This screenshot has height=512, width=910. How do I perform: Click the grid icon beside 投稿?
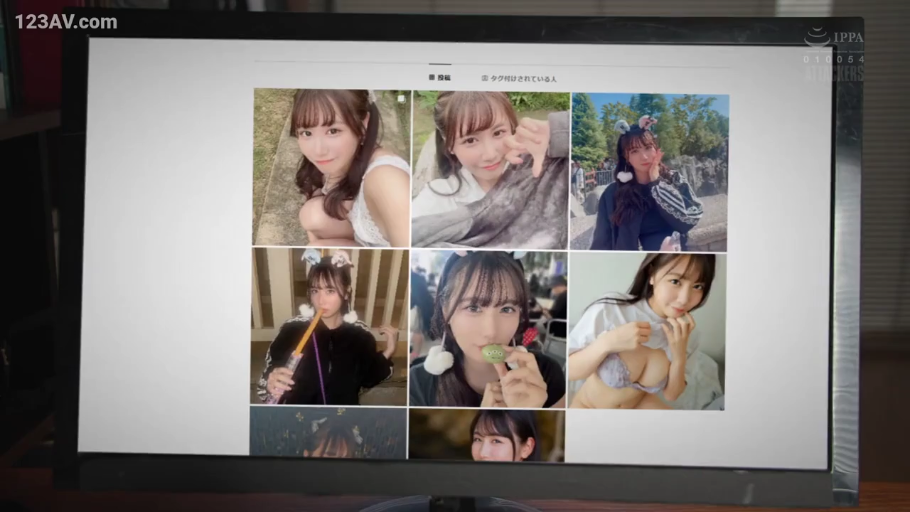pyautogui.click(x=432, y=77)
